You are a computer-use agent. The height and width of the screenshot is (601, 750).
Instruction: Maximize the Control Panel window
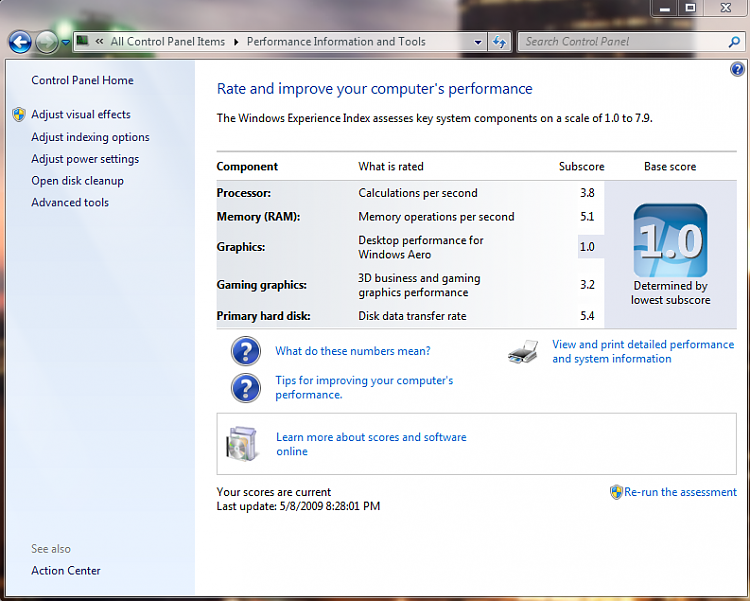690,8
